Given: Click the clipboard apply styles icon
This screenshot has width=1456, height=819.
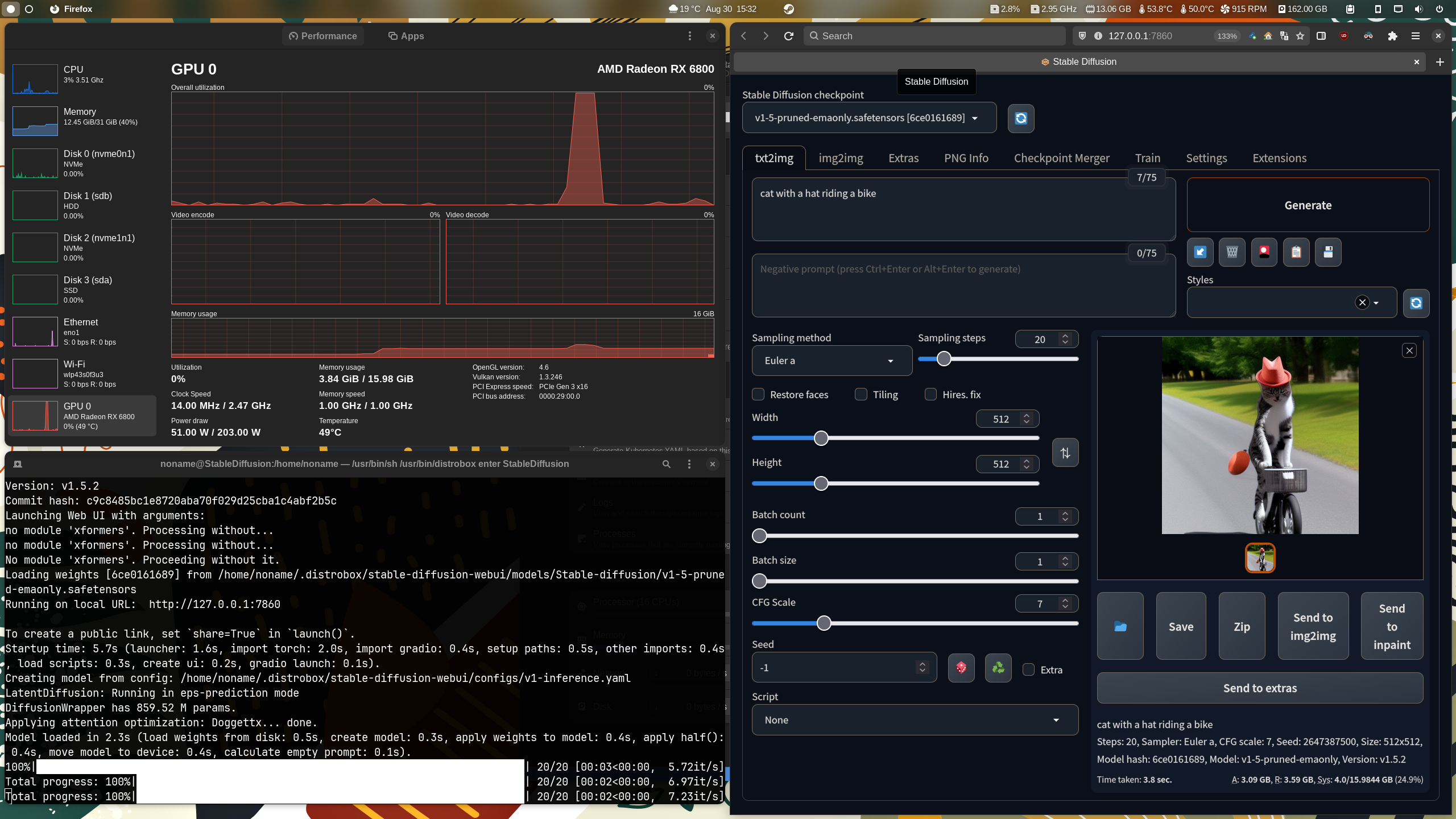Looking at the screenshot, I should [x=1296, y=252].
